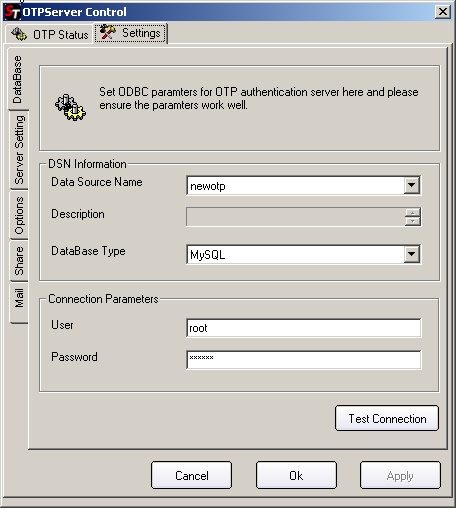Click the Connection Parameters group title
The width and height of the screenshot is (456, 508).
(103, 299)
